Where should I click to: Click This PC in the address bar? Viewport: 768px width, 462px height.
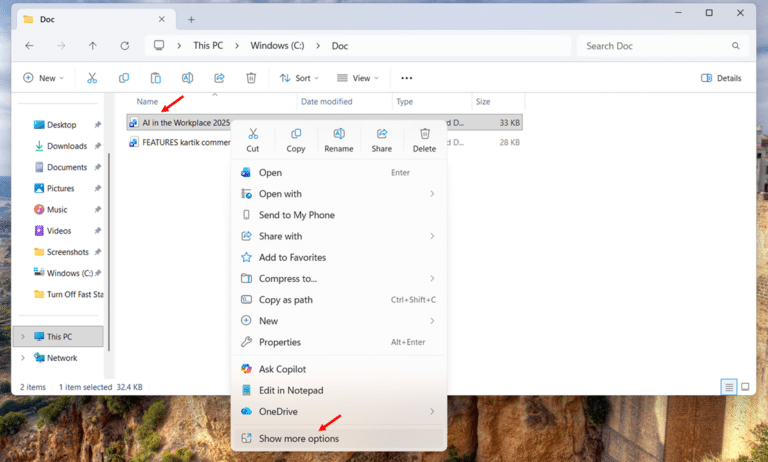pyautogui.click(x=208, y=46)
